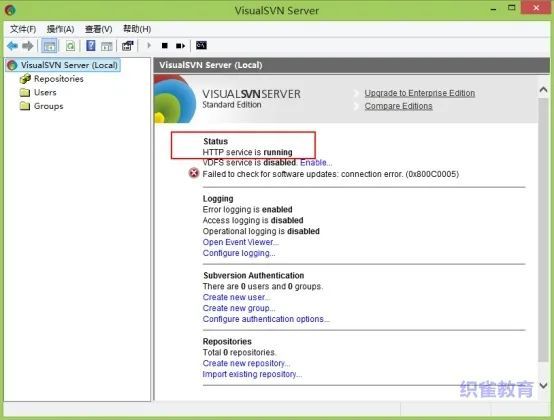Image resolution: width=554 pixels, height=420 pixels.
Task: Open the command prompt toolbar icon
Action: coord(201,45)
